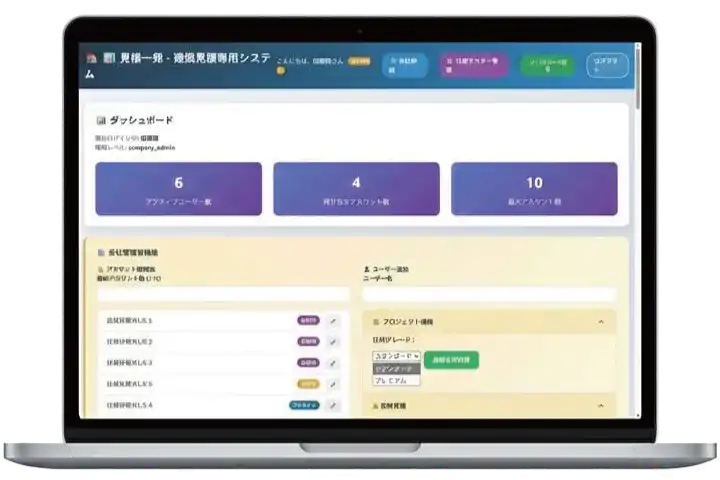
Task: Focus the ユーザー名 input field
Action: point(489,294)
